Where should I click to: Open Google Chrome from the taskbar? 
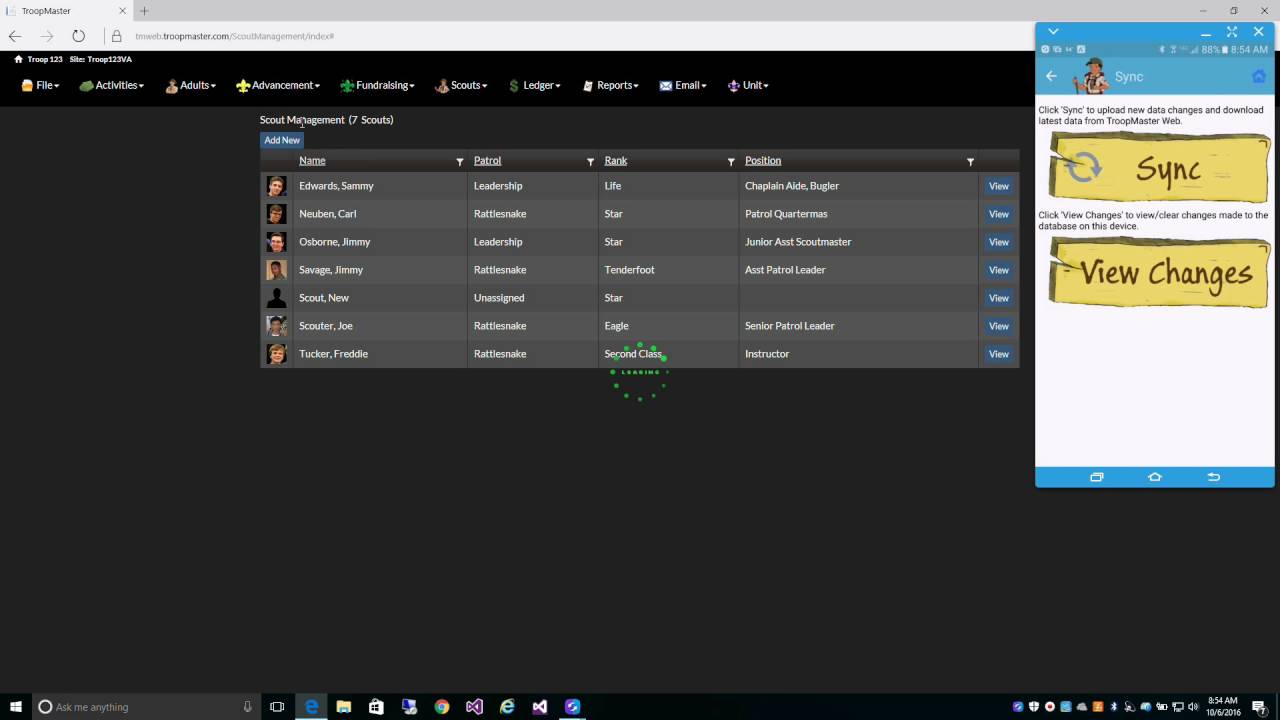[x=442, y=707]
